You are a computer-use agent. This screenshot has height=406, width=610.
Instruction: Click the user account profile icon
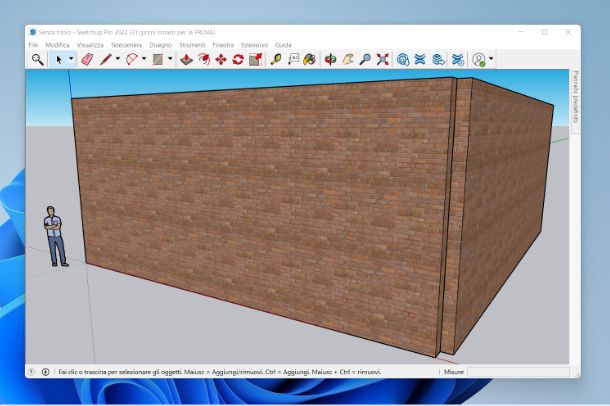[x=479, y=60]
